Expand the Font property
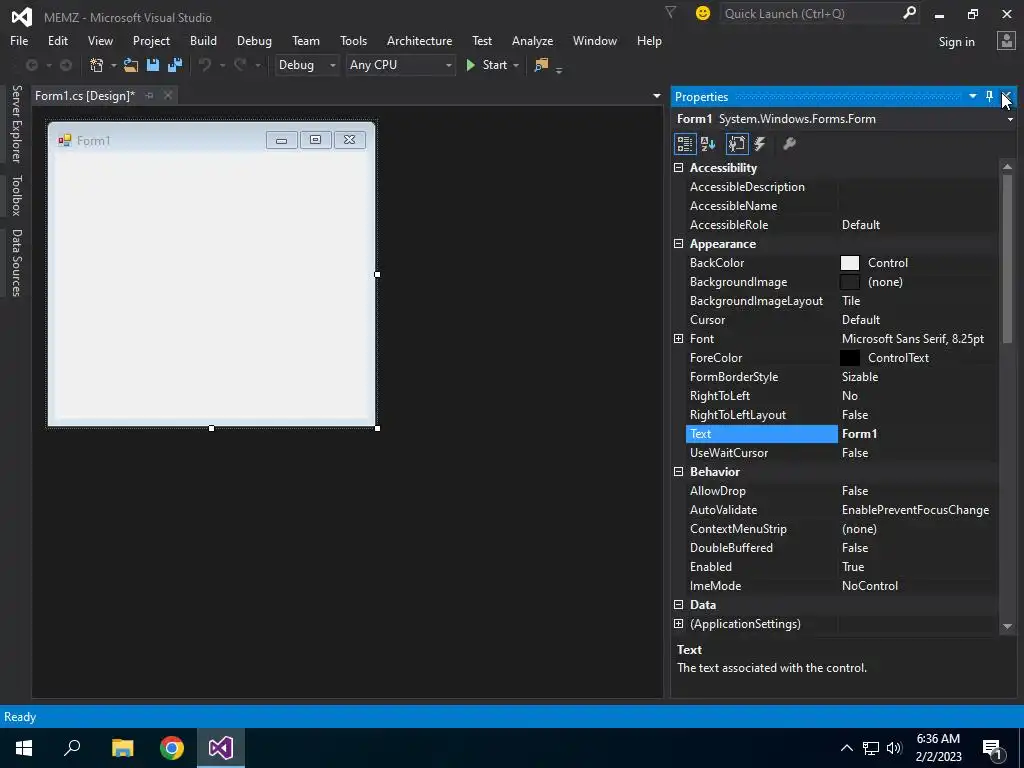This screenshot has height=768, width=1024. tap(679, 338)
